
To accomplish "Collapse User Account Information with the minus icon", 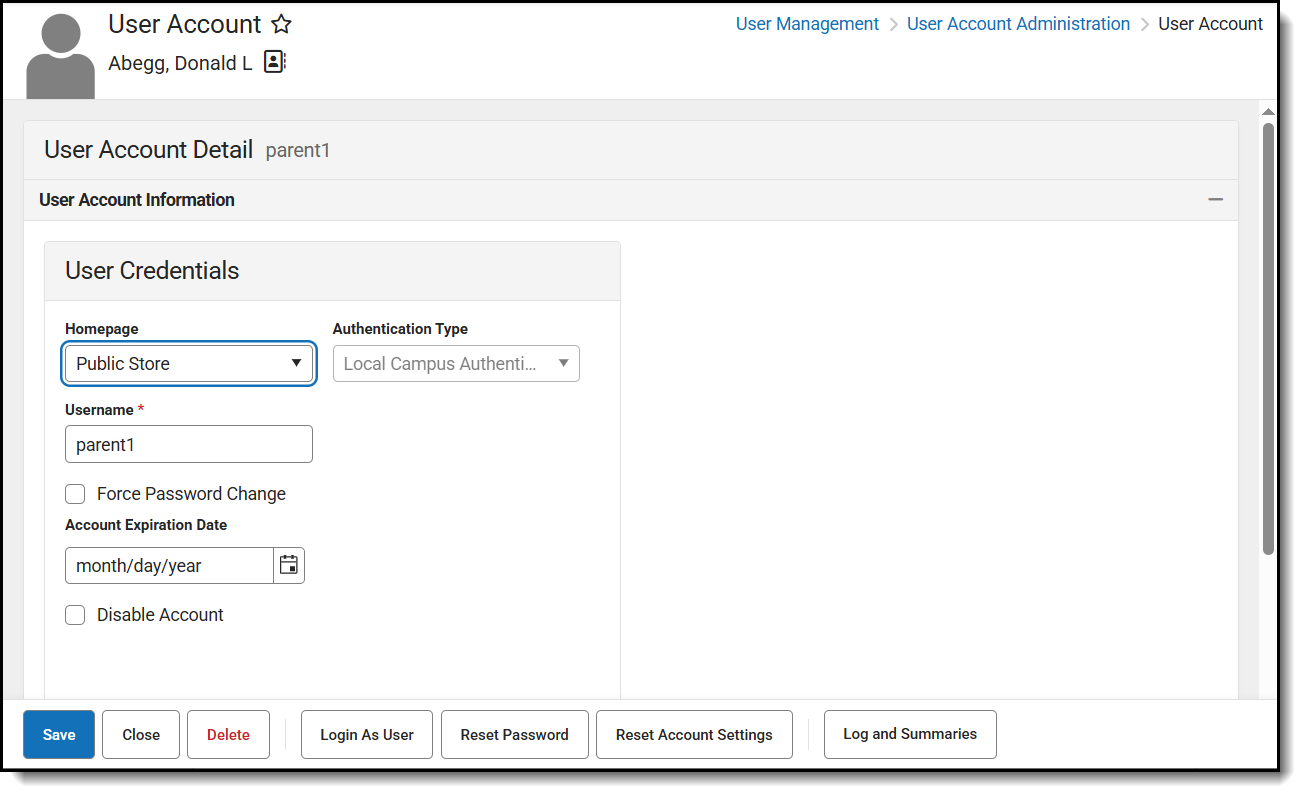I will pos(1215,200).
